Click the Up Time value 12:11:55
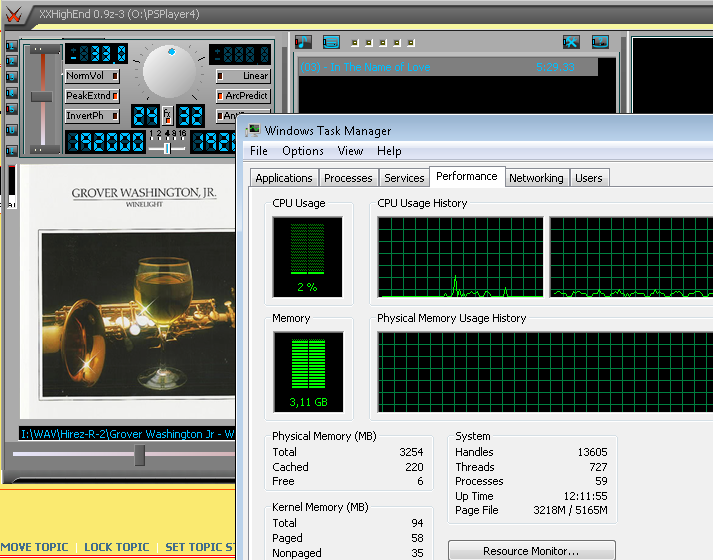 click(586, 496)
